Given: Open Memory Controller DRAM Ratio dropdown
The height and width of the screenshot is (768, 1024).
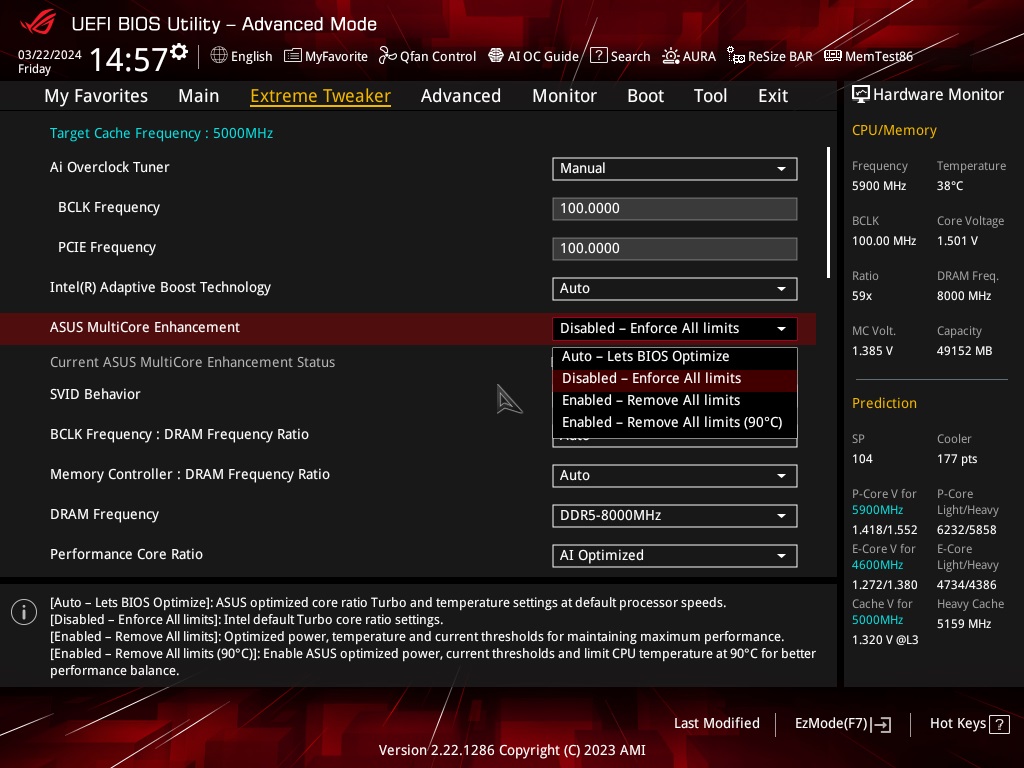Looking at the screenshot, I should [675, 475].
